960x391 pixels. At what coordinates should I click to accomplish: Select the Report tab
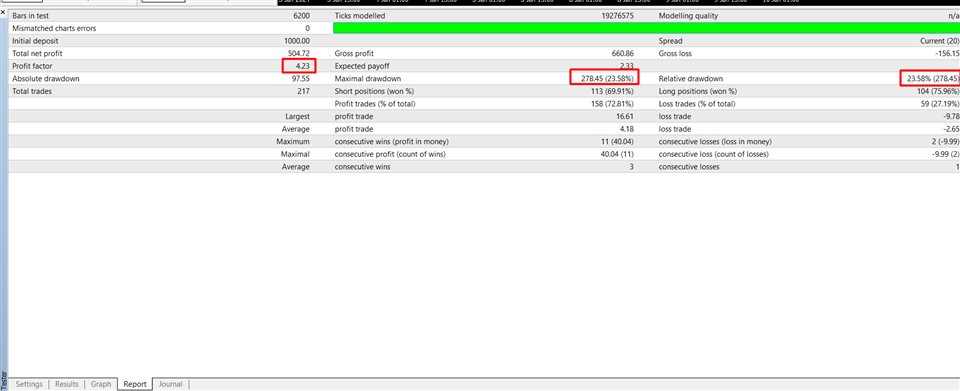[135, 384]
